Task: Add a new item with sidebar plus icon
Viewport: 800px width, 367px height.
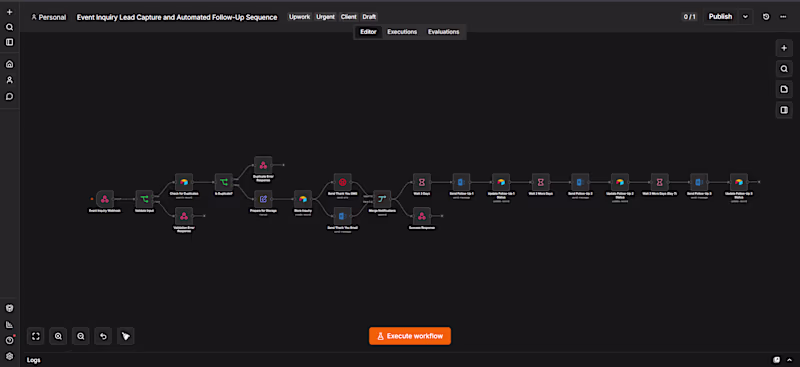Action: (9, 12)
